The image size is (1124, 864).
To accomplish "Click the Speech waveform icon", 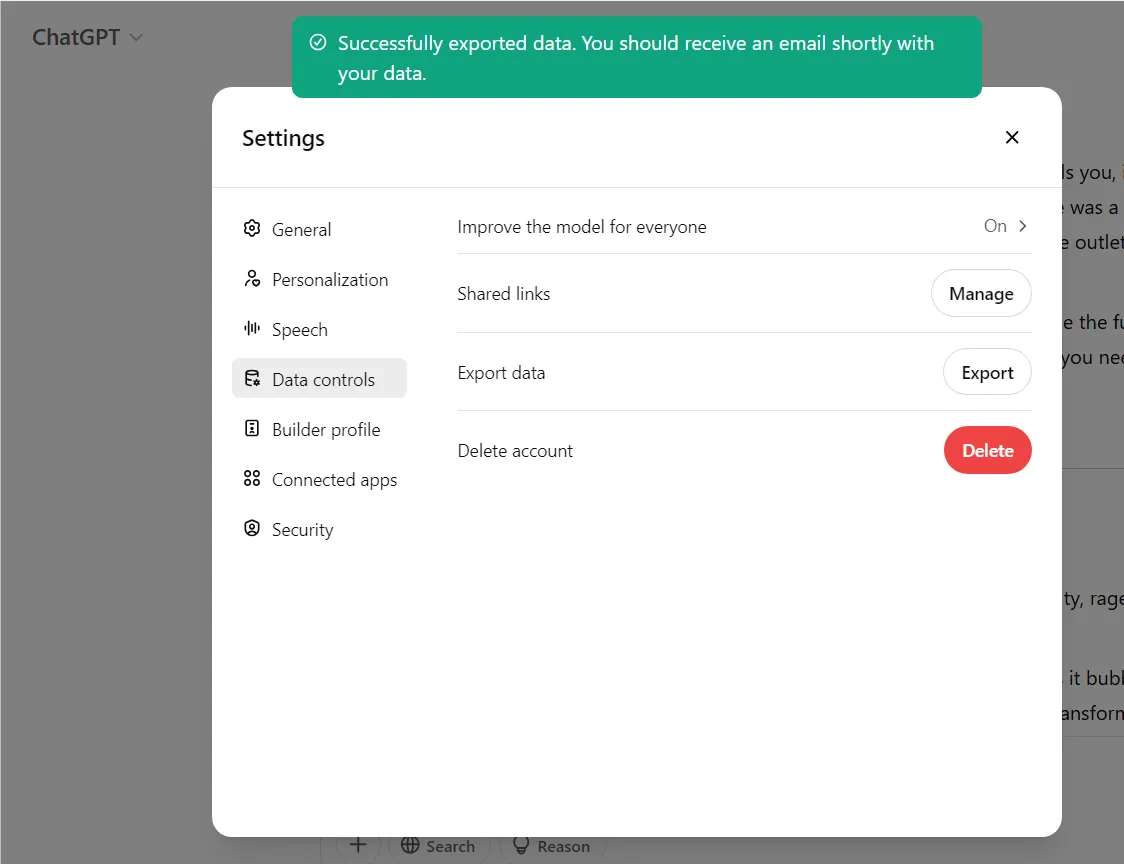I will [x=252, y=328].
